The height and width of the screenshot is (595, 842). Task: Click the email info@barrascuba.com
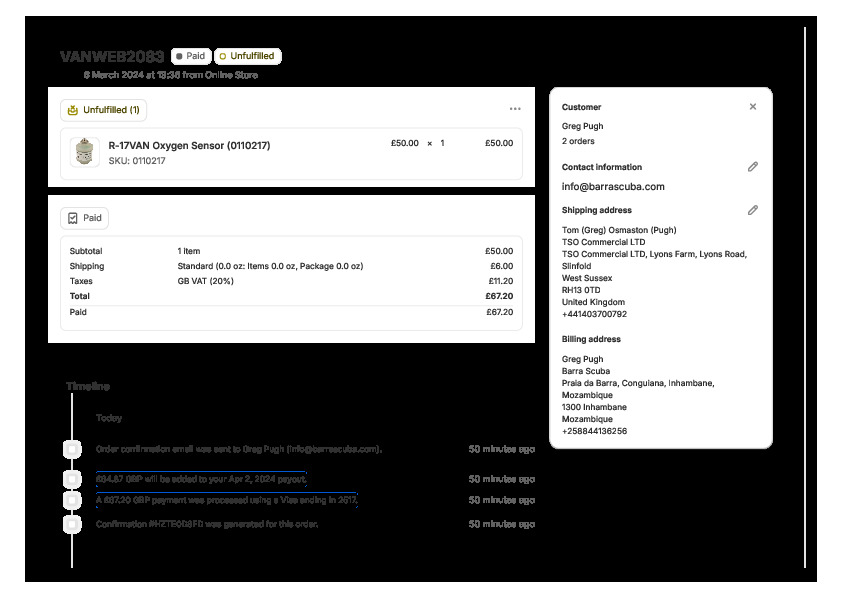coord(613,187)
